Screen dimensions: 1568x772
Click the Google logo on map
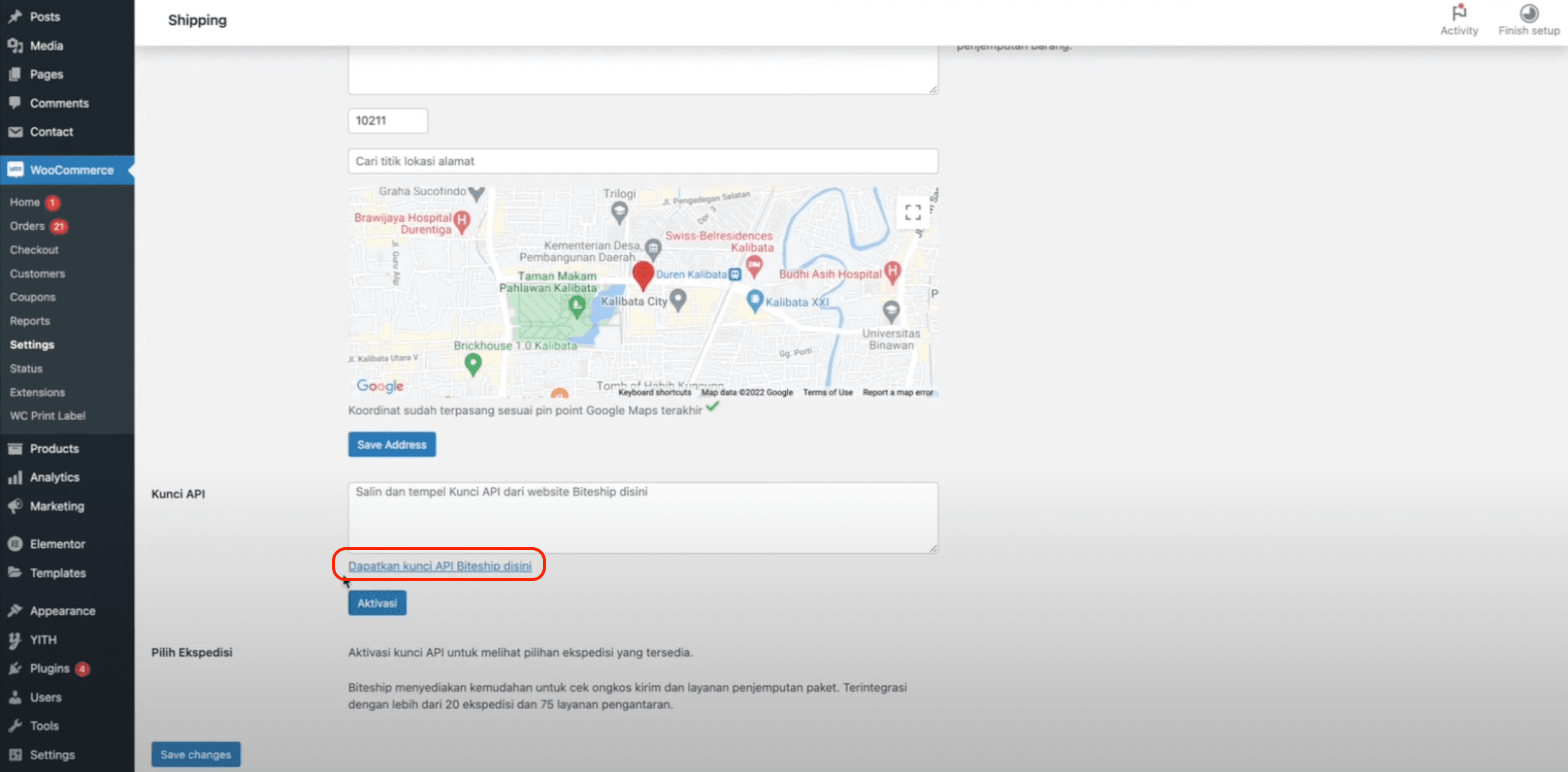[380, 385]
